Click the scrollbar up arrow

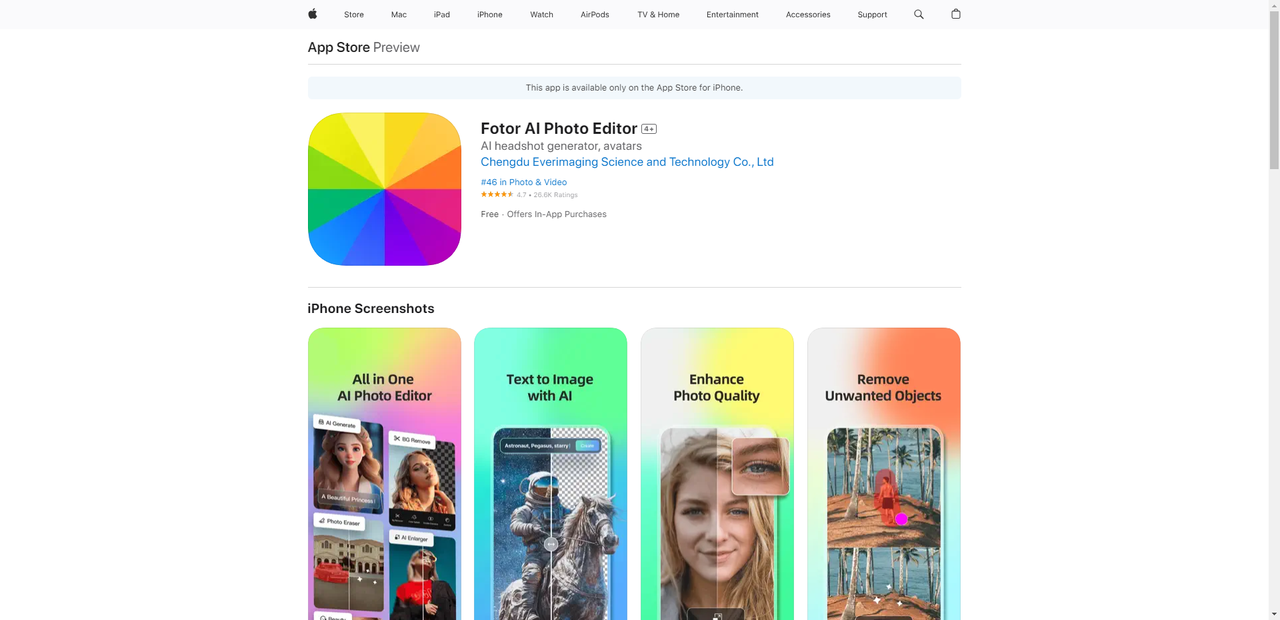(1273, 6)
